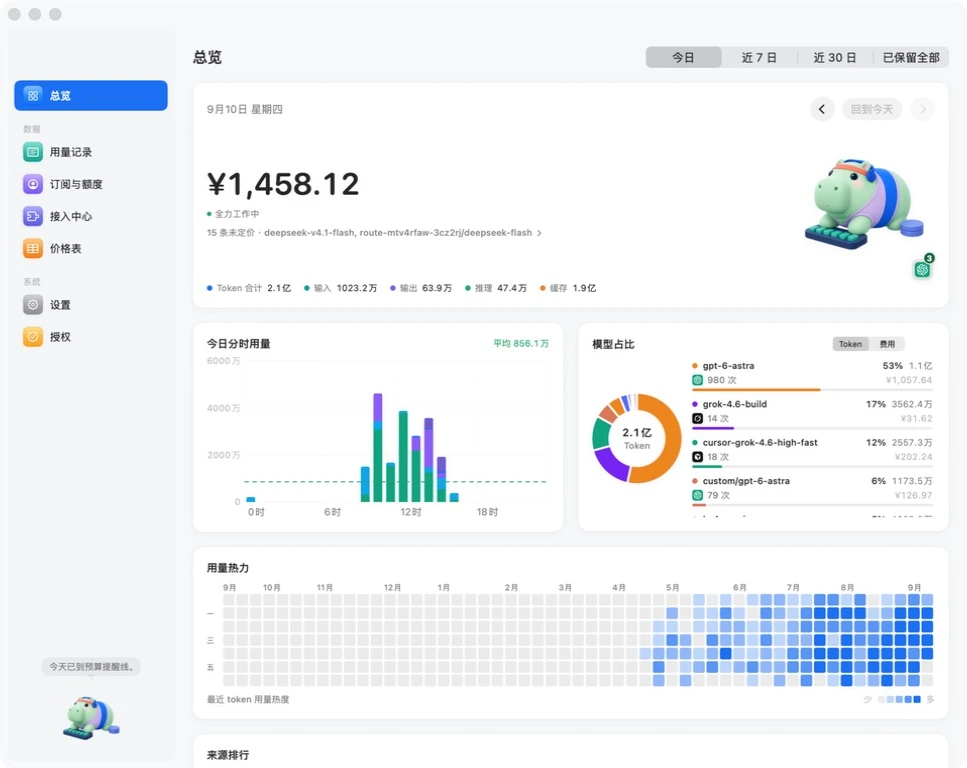967x768 pixels.
Task: Click the 订阅与额度 purple icon
Action: click(x=33, y=184)
